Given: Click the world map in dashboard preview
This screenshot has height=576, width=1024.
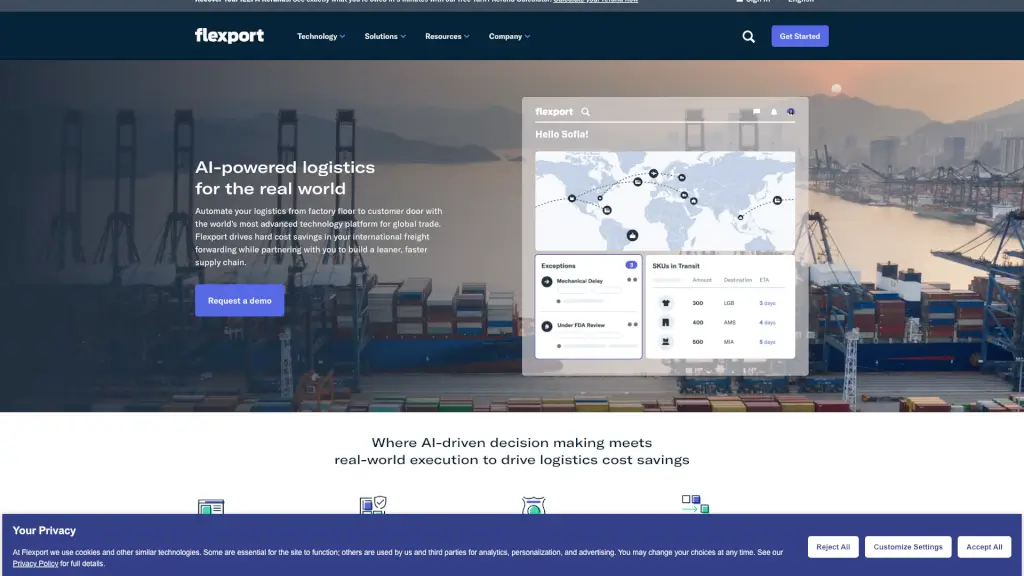Looking at the screenshot, I should 665,201.
